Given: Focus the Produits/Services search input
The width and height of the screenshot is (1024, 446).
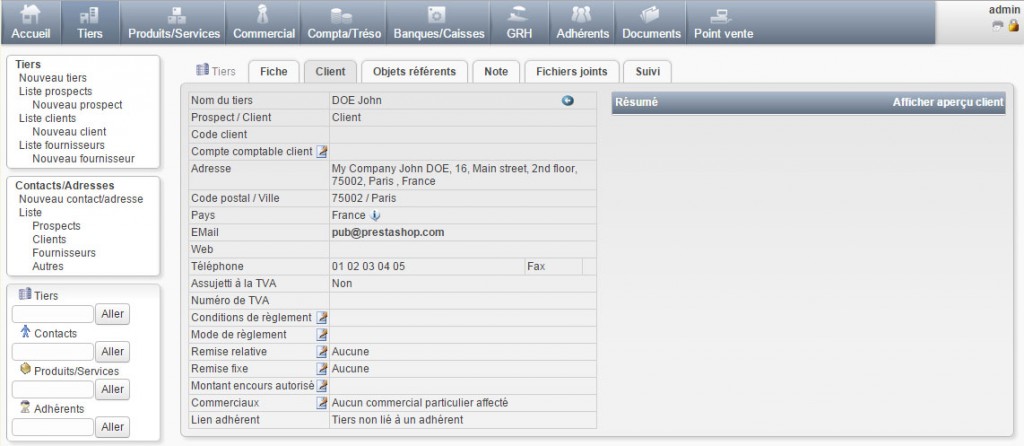Looking at the screenshot, I should coord(53,390).
